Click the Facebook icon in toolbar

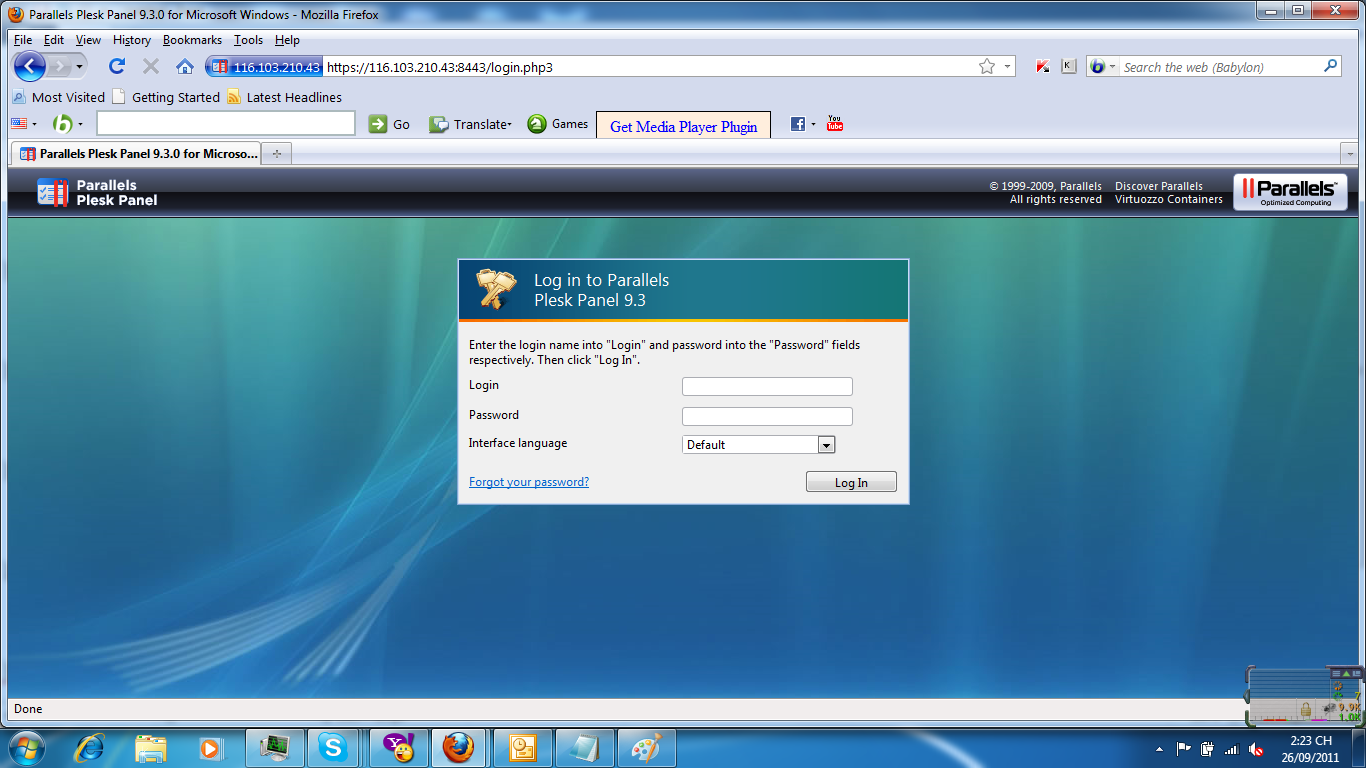[x=798, y=124]
